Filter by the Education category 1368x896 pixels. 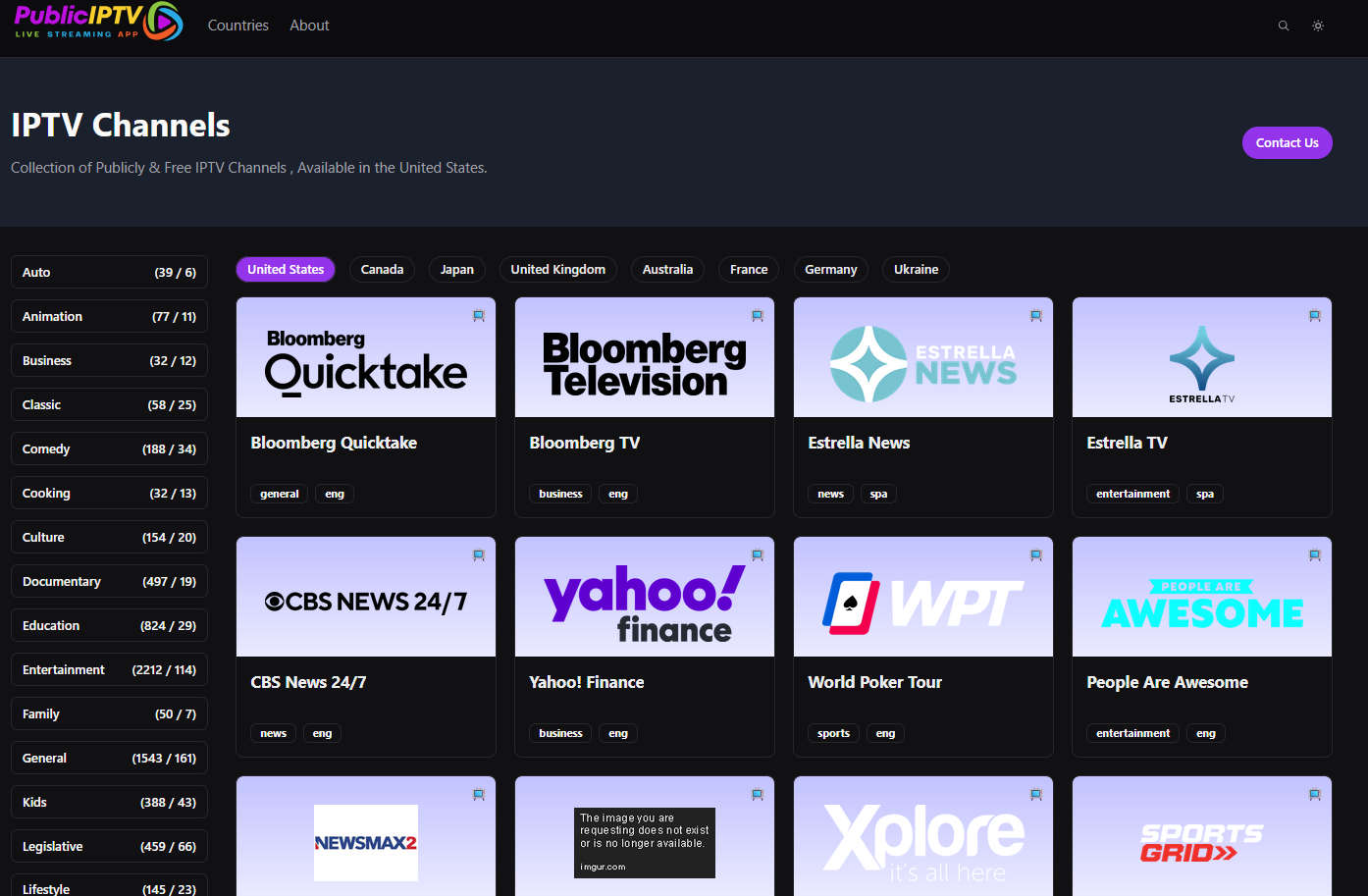pos(109,625)
